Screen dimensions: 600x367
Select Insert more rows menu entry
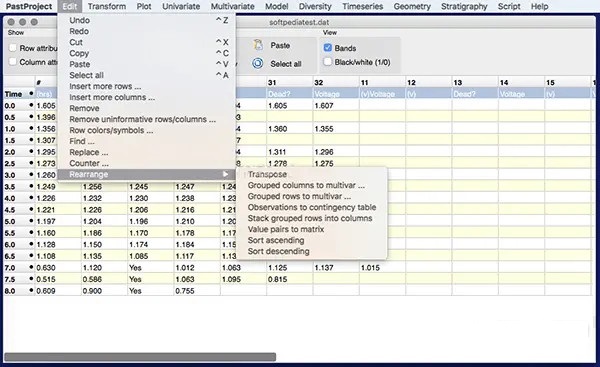(x=147, y=86)
